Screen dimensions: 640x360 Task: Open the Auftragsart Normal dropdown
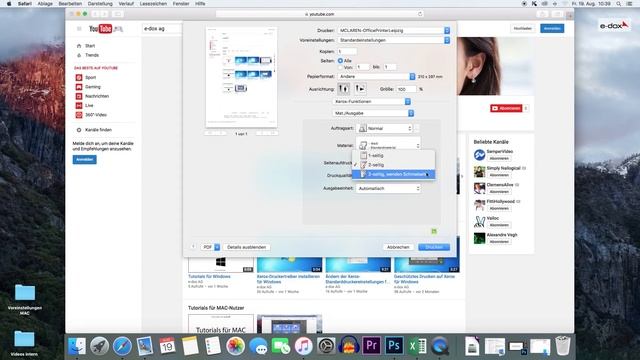click(385, 128)
